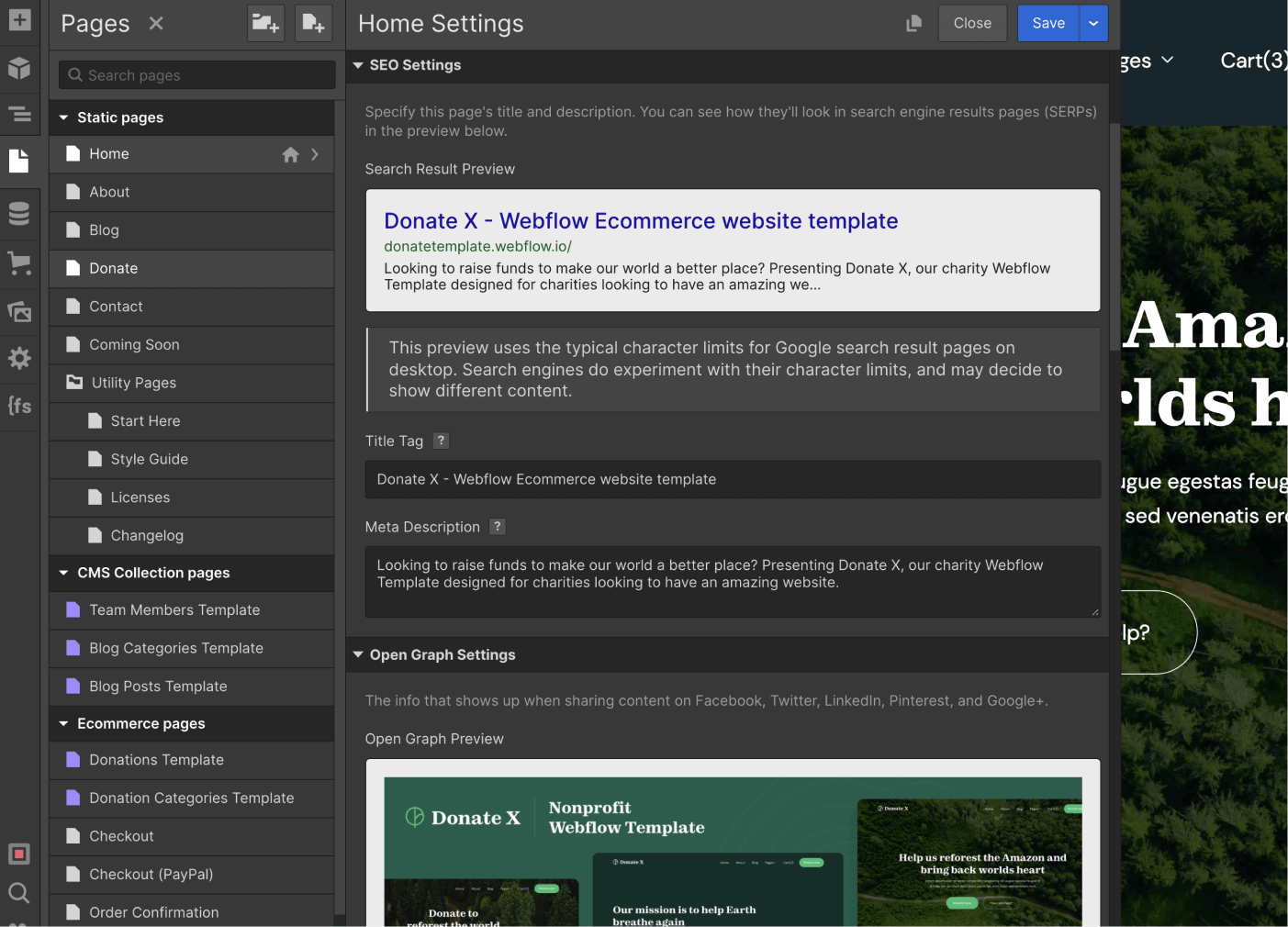The width and height of the screenshot is (1288, 927).
Task: Collapse the SEO Settings section
Action: [358, 65]
